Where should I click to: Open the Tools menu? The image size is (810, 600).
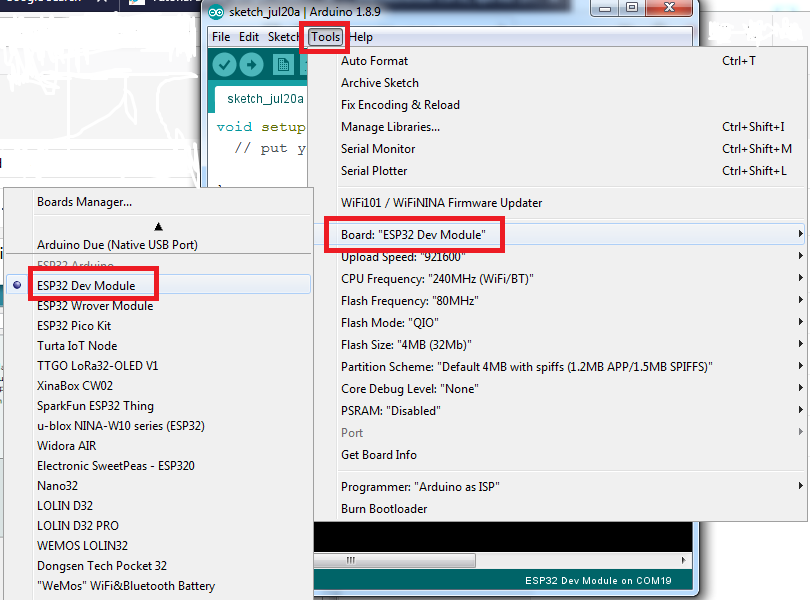coord(325,37)
